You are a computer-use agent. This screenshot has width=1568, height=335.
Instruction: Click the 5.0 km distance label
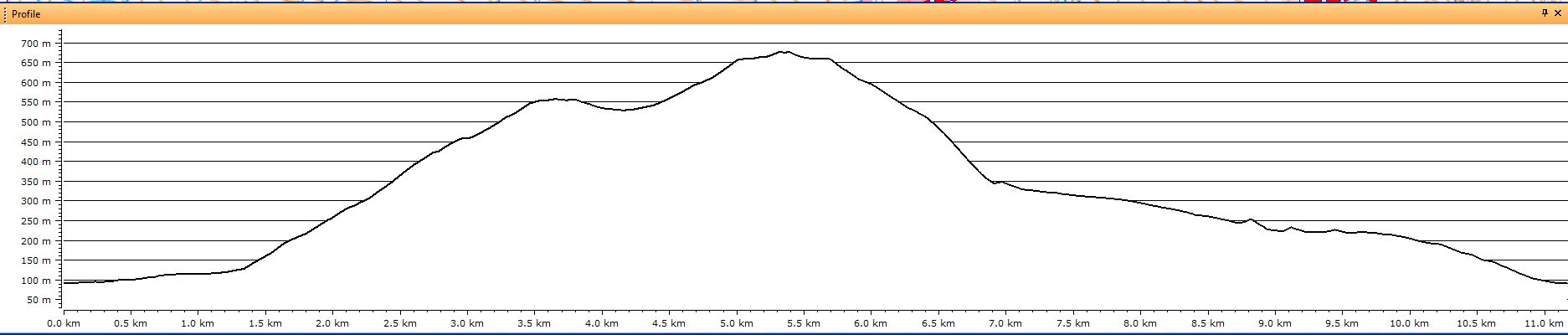pos(736,323)
